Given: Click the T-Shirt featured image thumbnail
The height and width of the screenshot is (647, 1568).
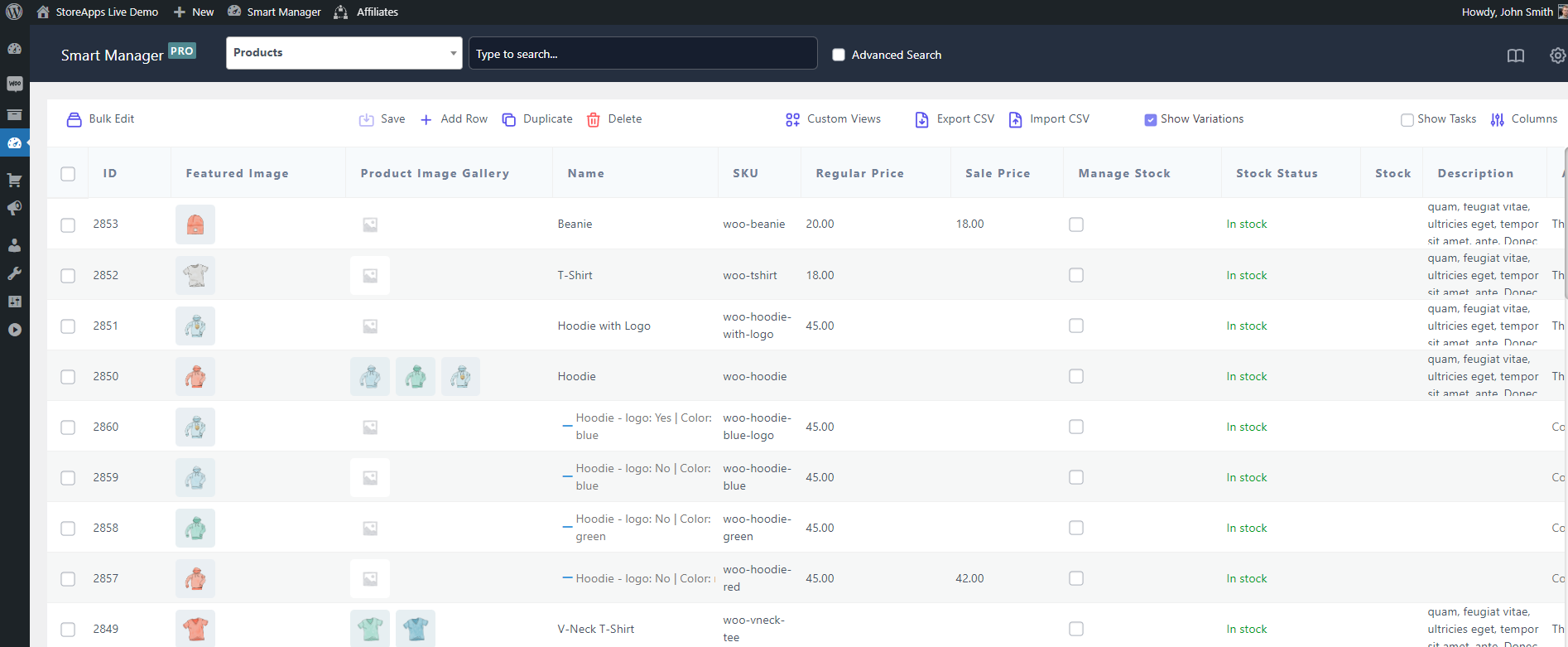Looking at the screenshot, I should pos(195,275).
